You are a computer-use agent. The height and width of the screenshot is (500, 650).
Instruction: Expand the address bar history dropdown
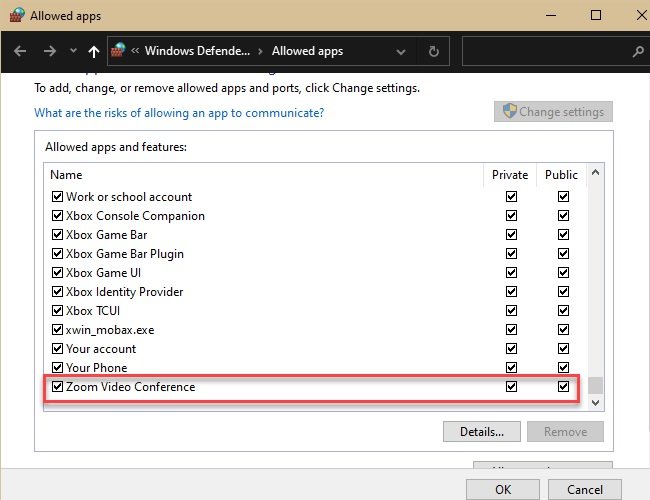[x=400, y=52]
